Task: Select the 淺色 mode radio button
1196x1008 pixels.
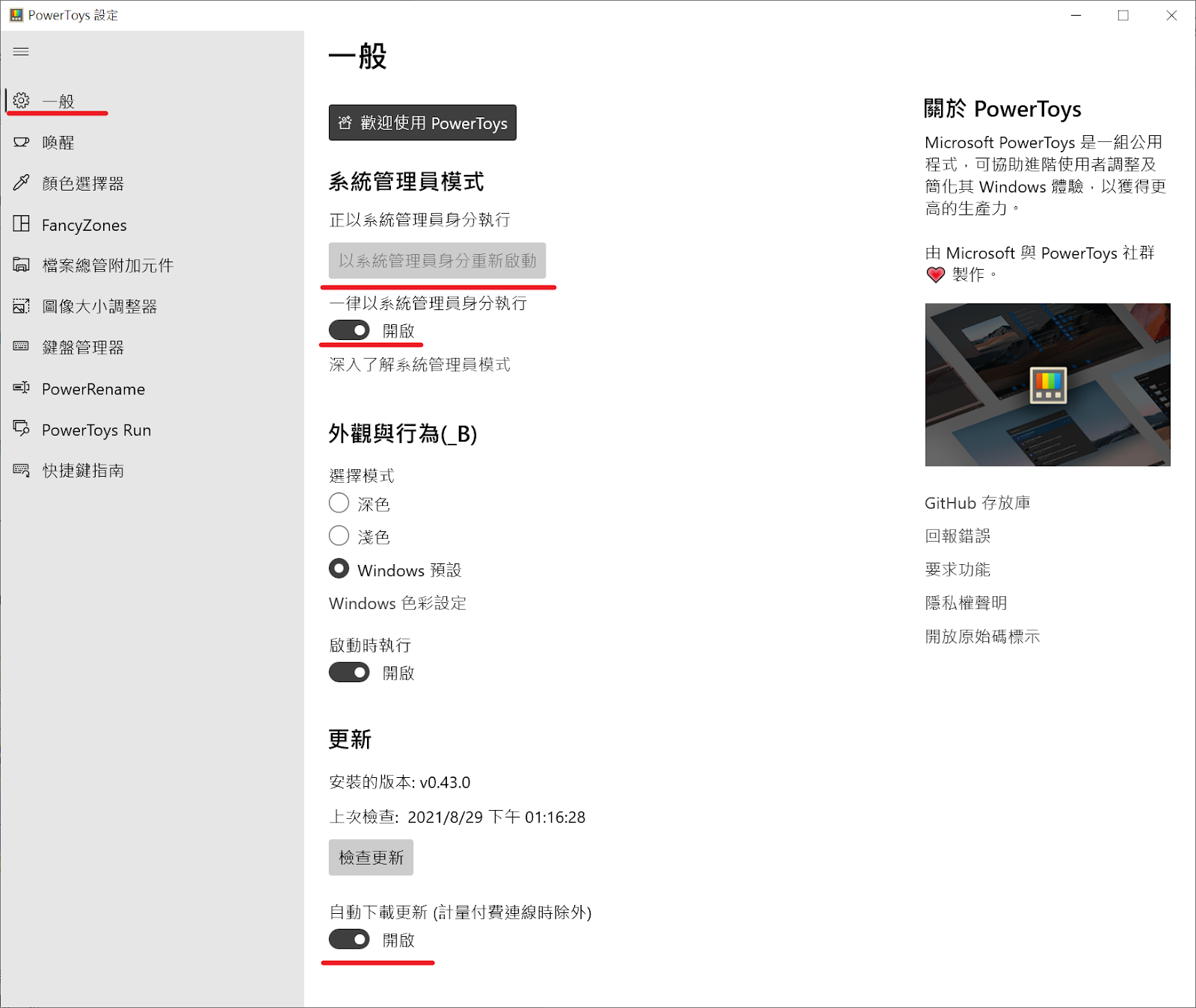Action: coord(339,536)
